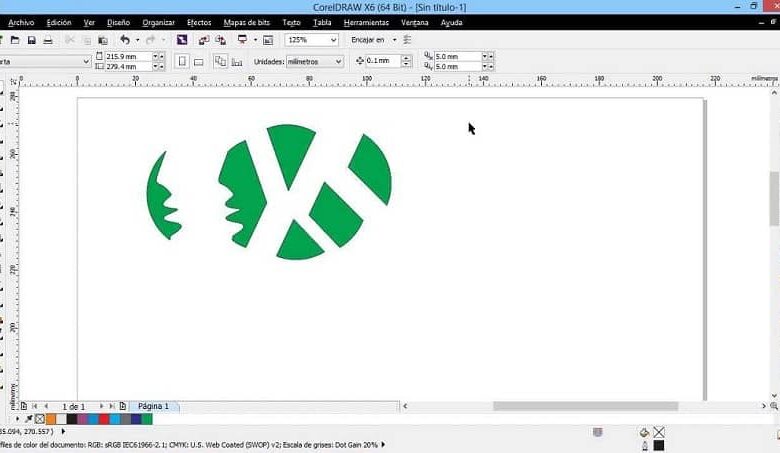
Task: Click the eyedropper icon on document palette
Action: pos(29,419)
